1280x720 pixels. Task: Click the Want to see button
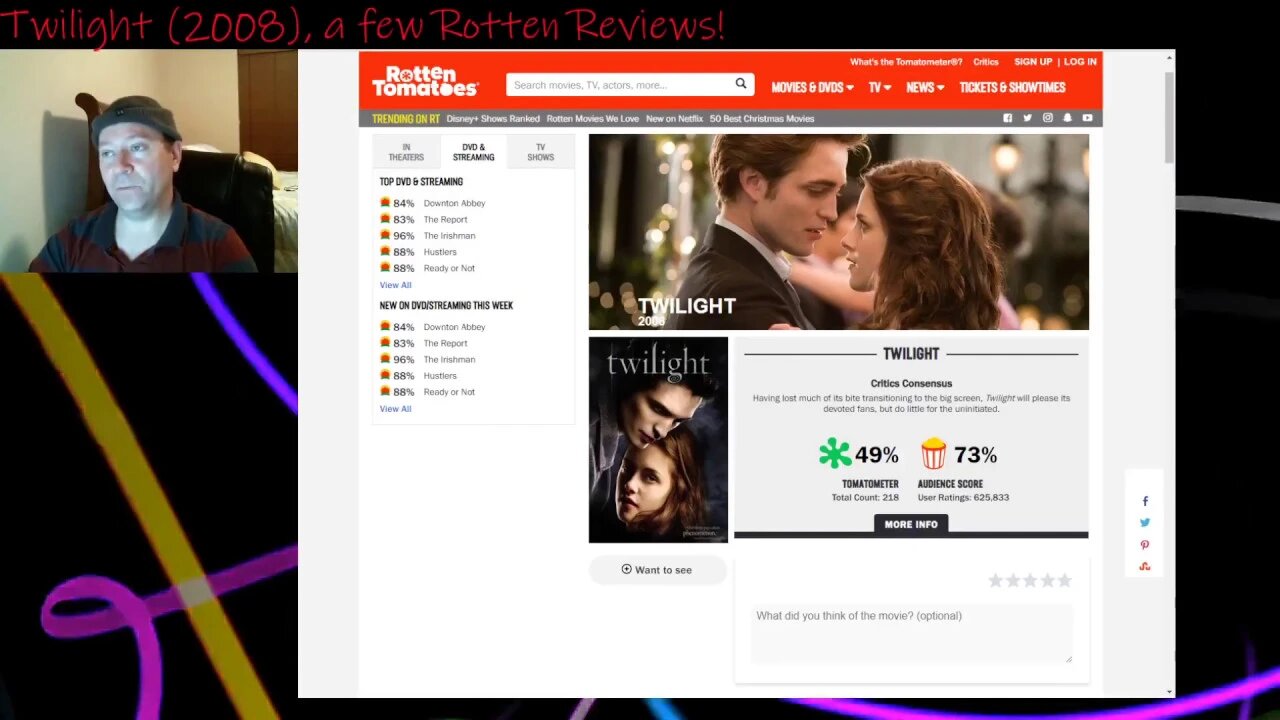pyautogui.click(x=657, y=570)
